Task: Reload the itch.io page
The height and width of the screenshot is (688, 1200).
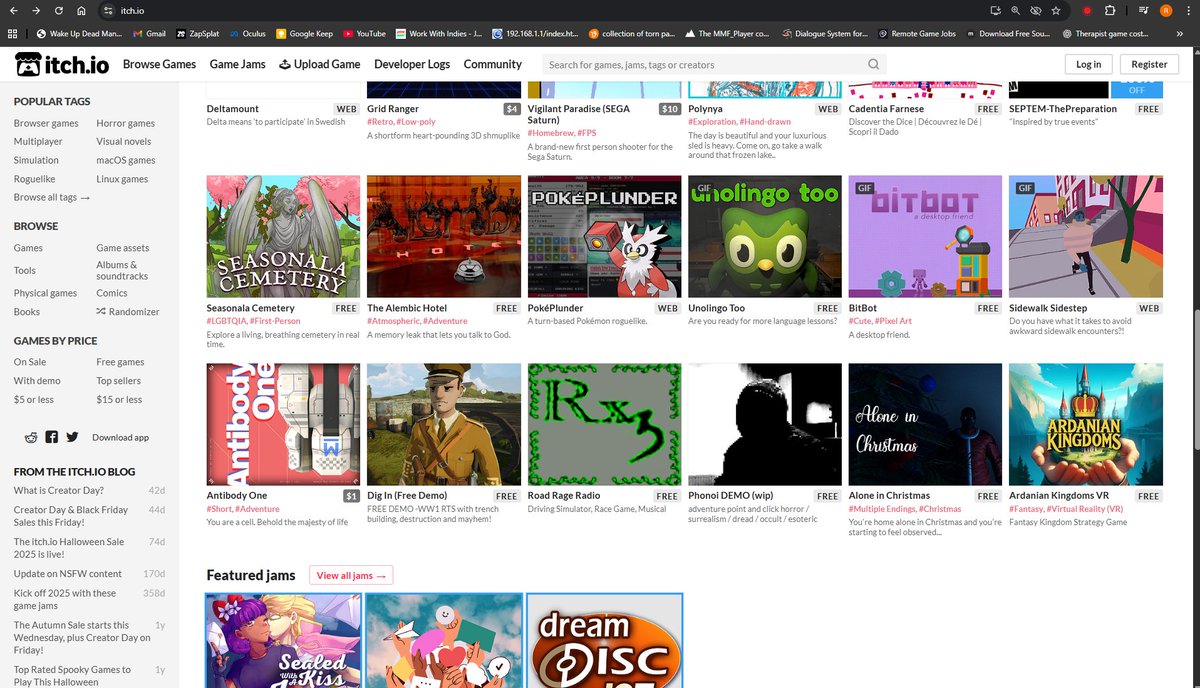Action: [x=59, y=10]
